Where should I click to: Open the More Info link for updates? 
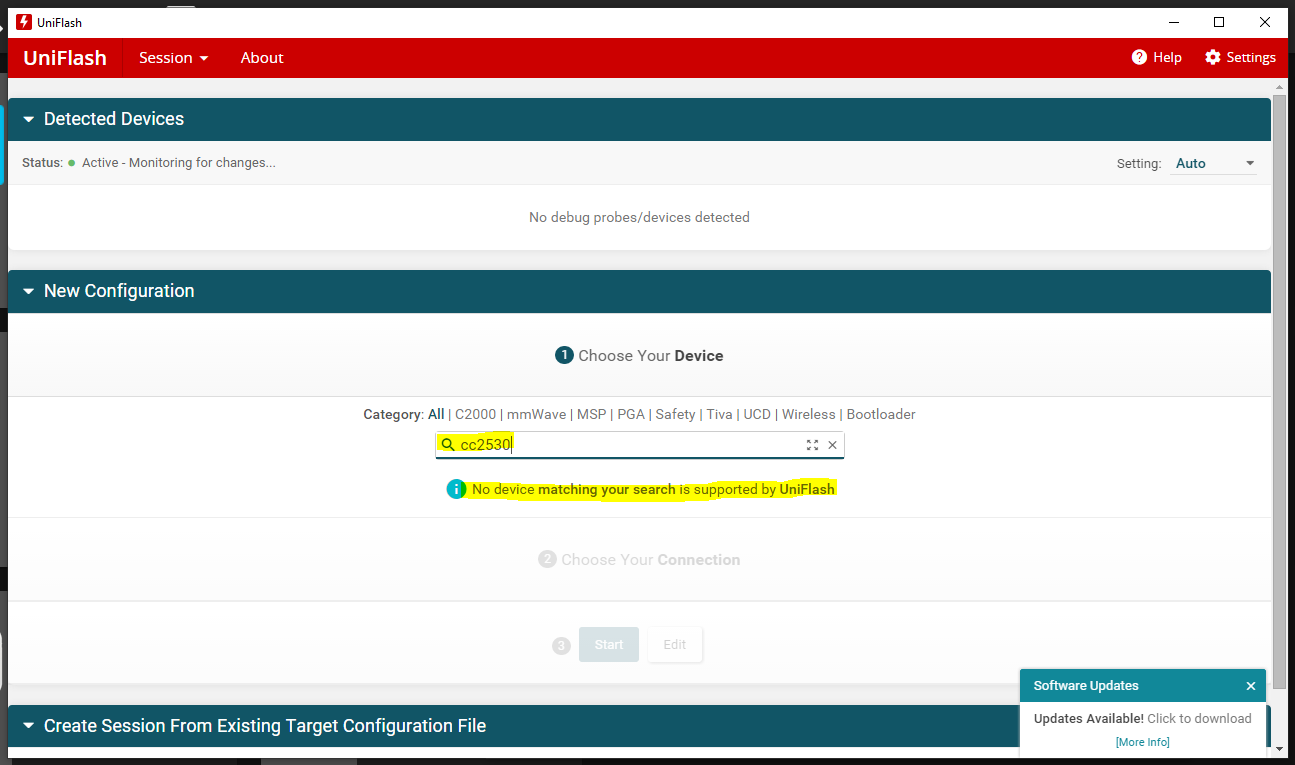coord(1143,742)
